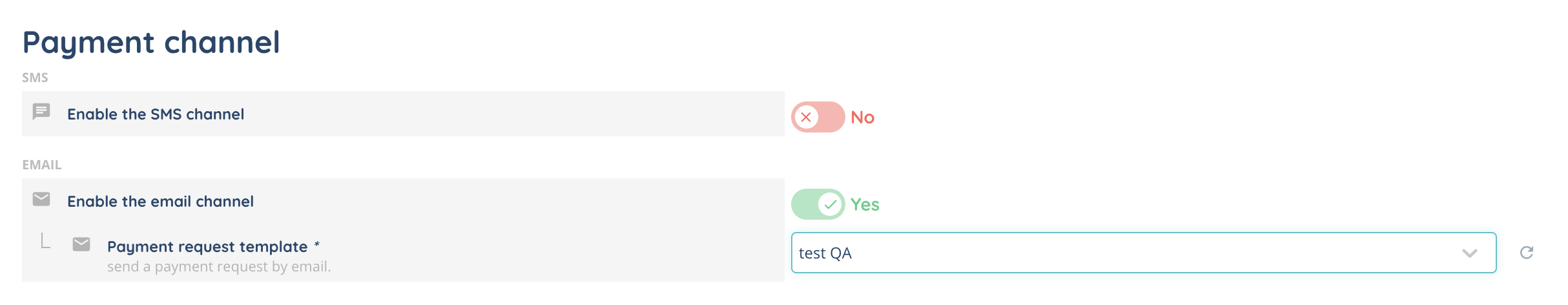Click the red No status label
The width and height of the screenshot is (1568, 305).
point(862,118)
